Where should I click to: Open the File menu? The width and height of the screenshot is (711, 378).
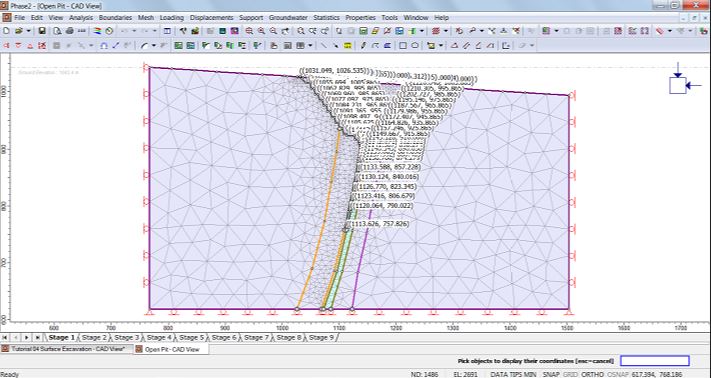coord(19,18)
